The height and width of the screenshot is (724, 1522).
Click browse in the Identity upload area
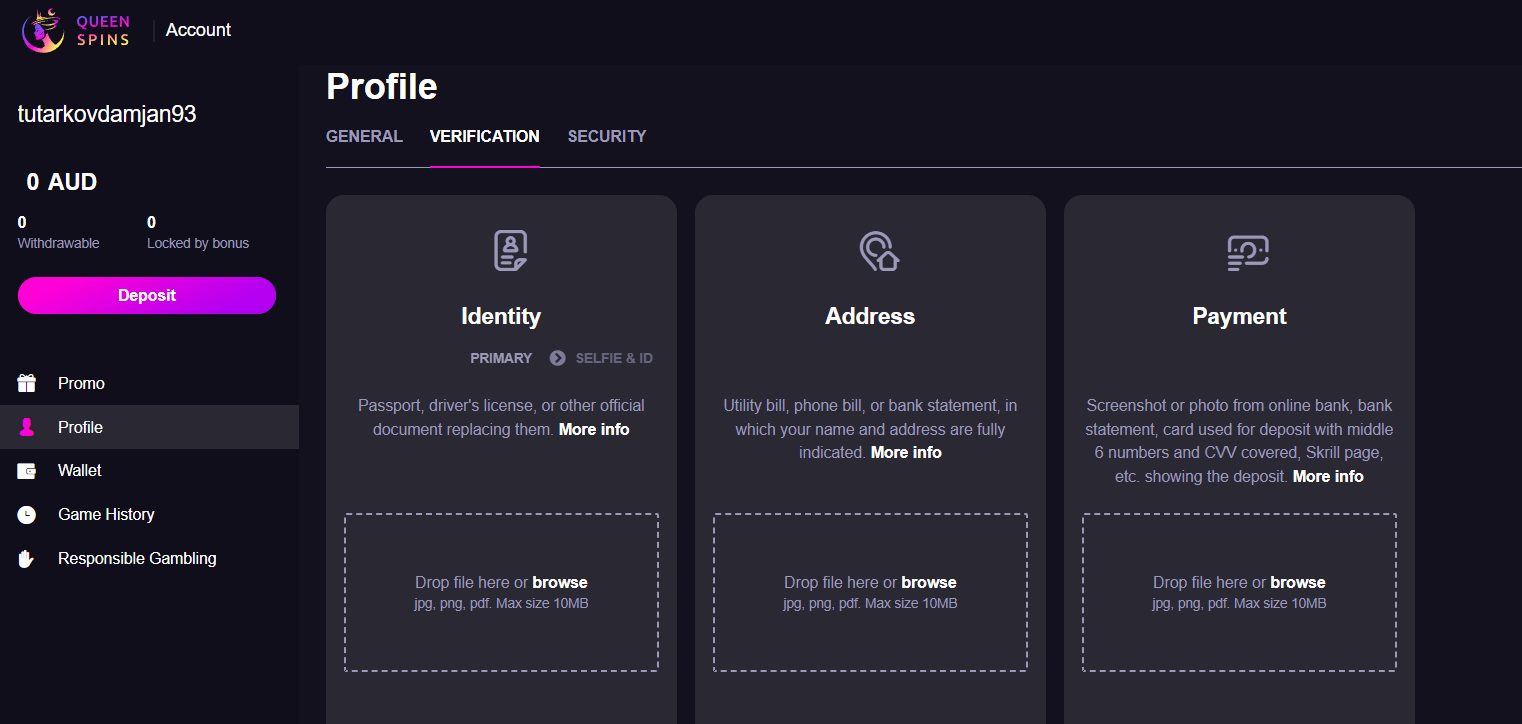coord(560,581)
